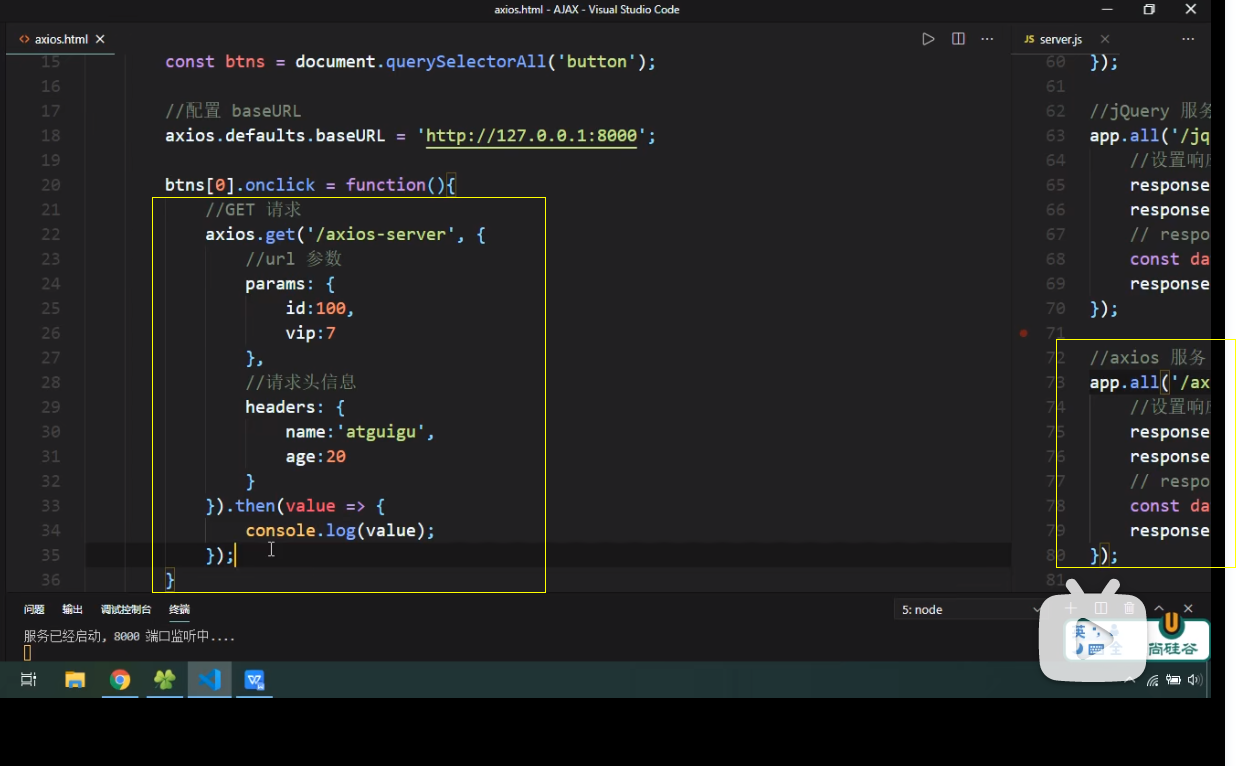Click the 'id:100' line
The height and width of the screenshot is (766, 1237).
pyautogui.click(x=320, y=309)
